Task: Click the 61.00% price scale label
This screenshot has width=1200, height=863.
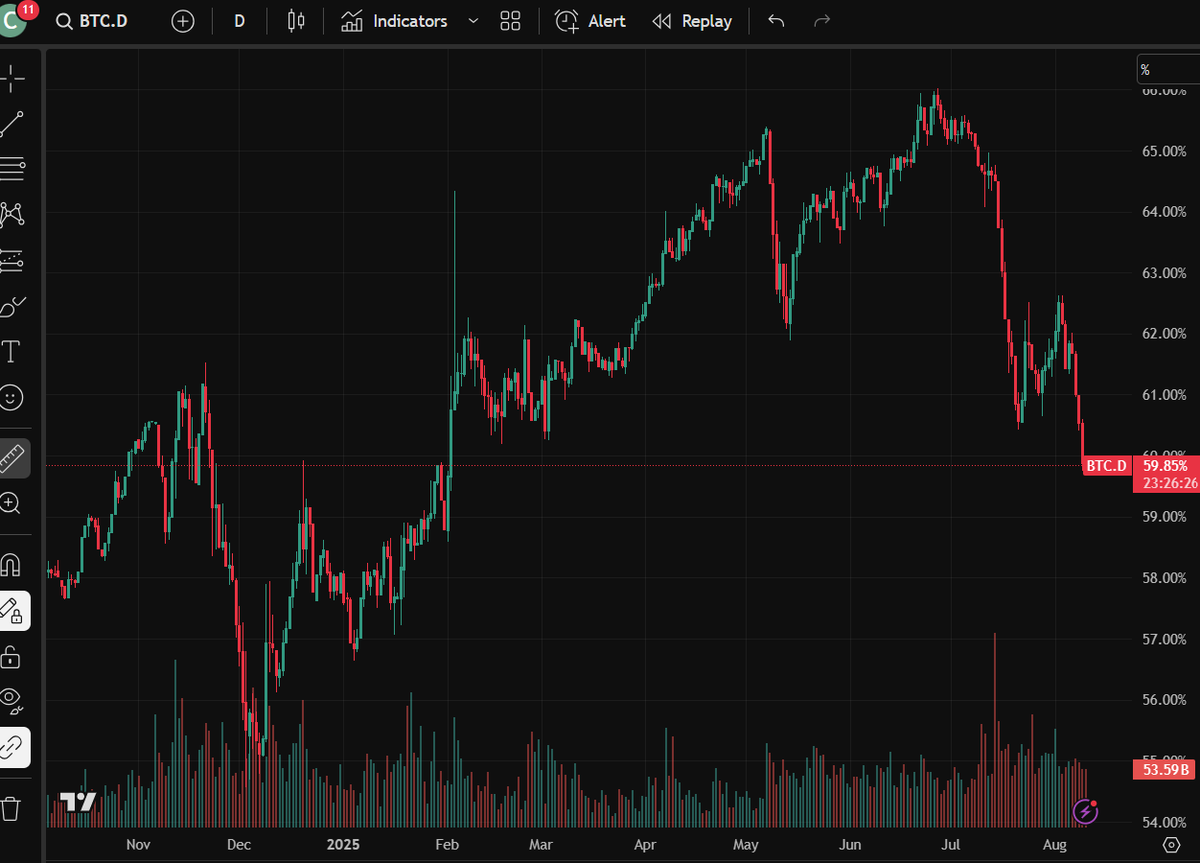Action: [1162, 395]
